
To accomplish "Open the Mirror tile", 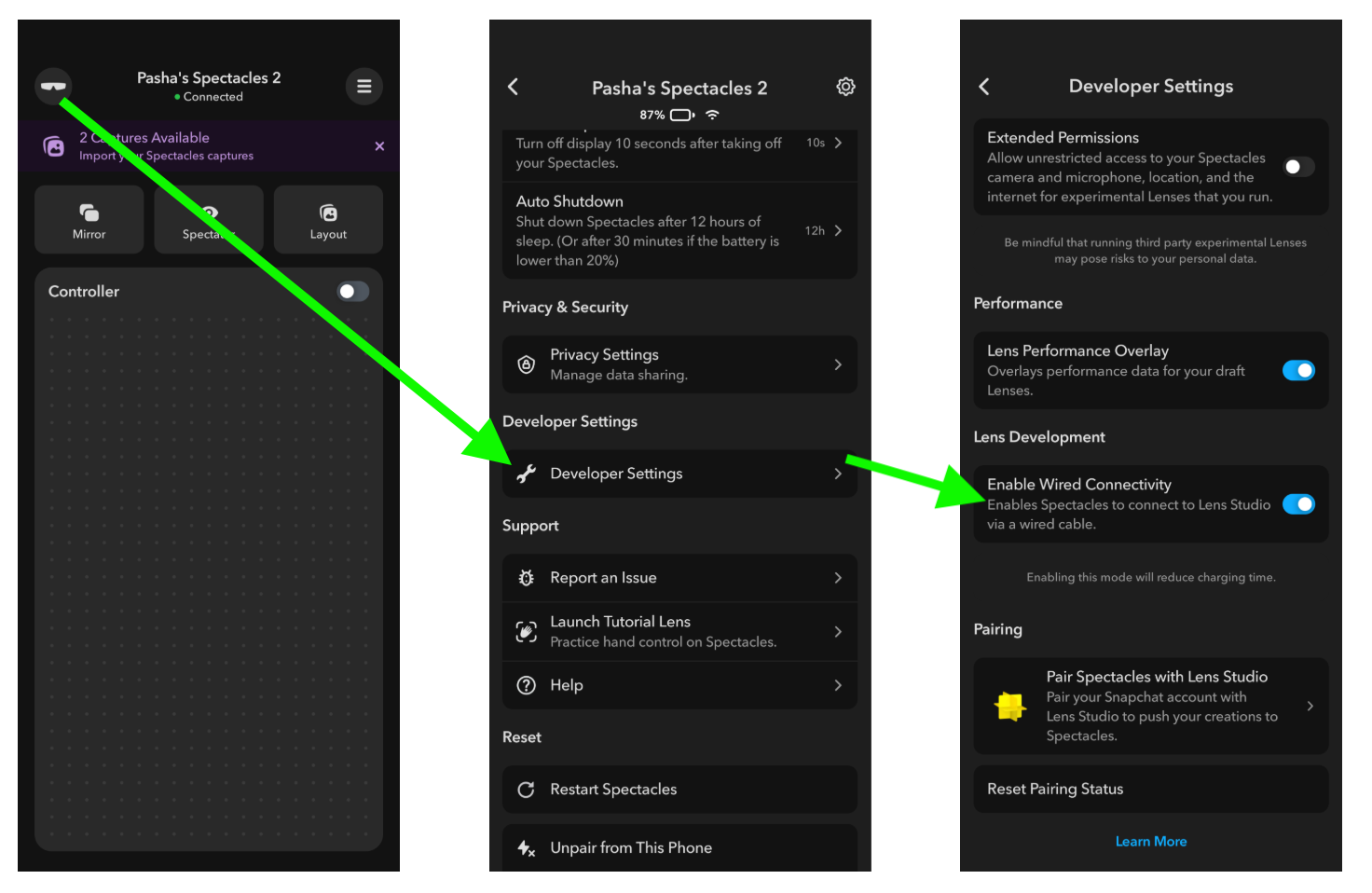I will point(89,220).
